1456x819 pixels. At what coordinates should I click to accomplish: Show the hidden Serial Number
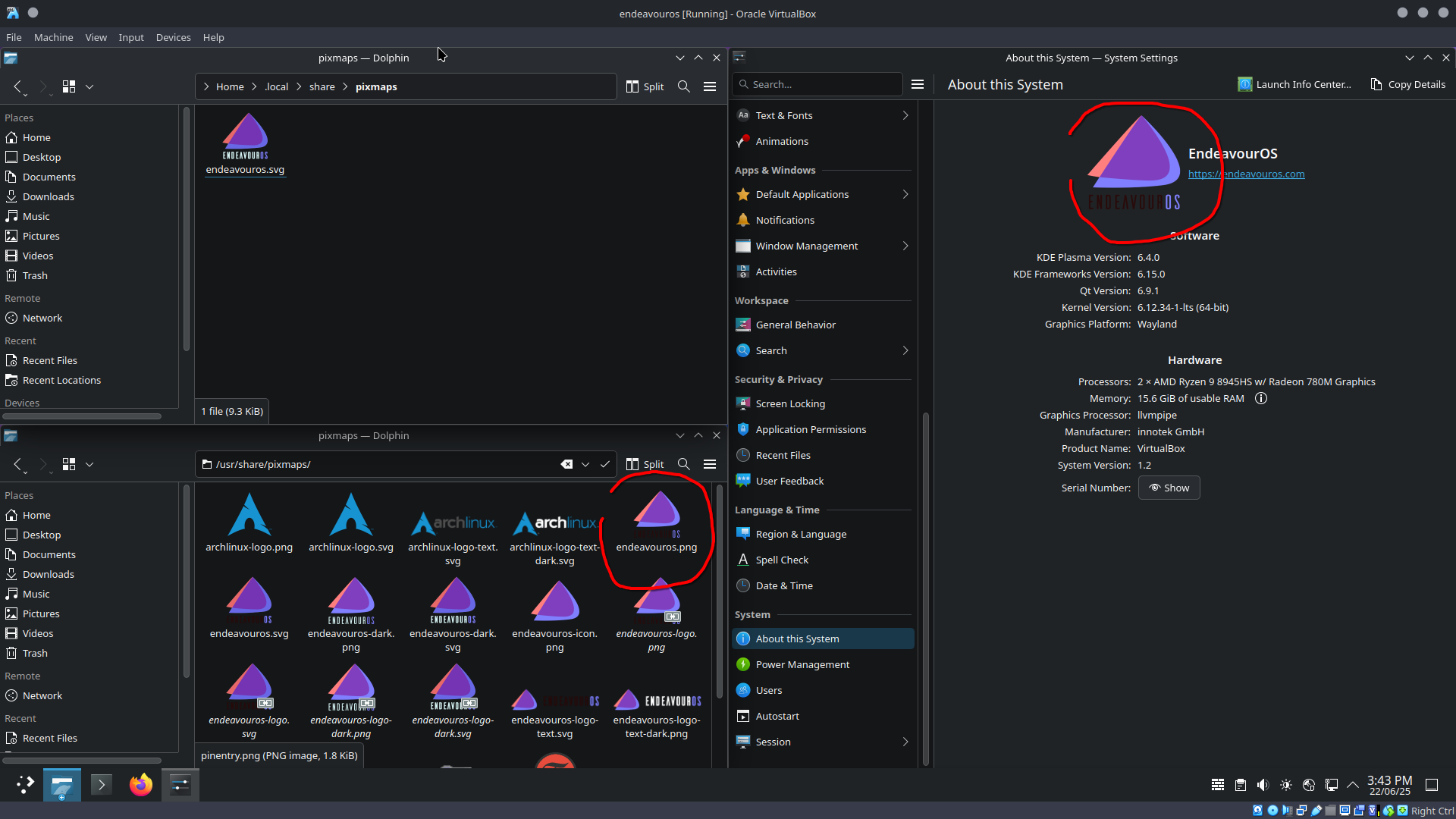tap(1169, 488)
